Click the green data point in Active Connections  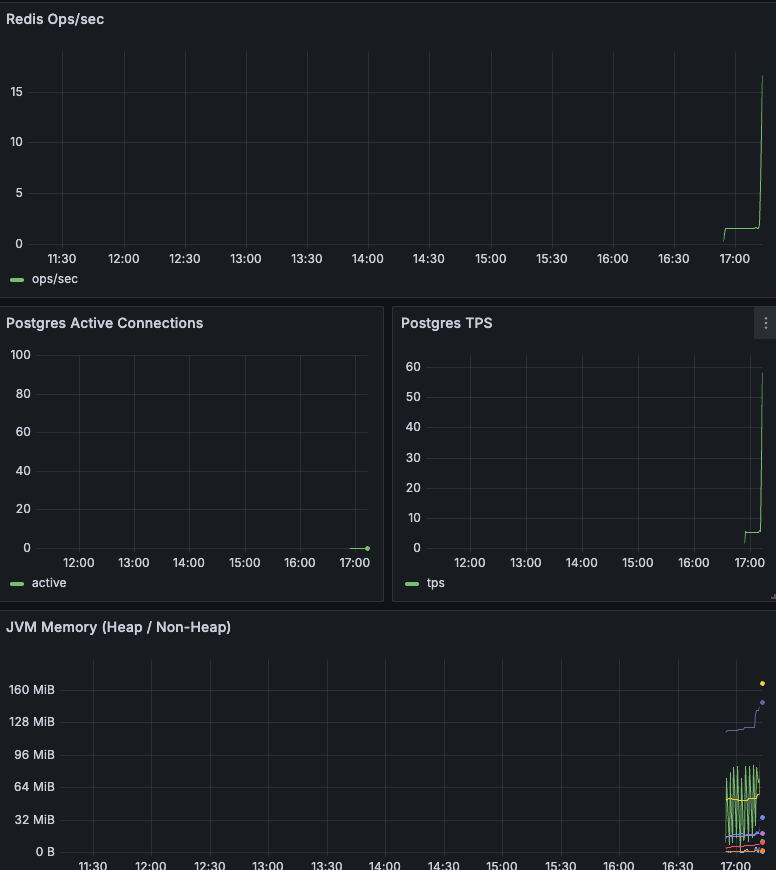pyautogui.click(x=367, y=548)
